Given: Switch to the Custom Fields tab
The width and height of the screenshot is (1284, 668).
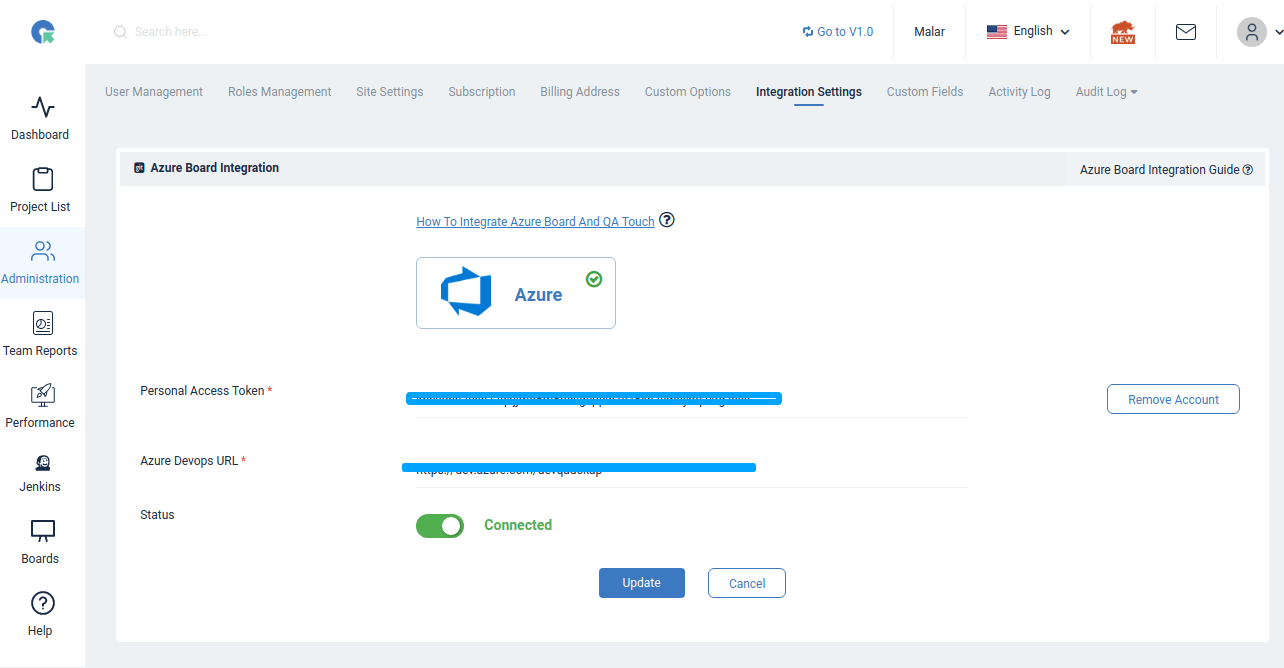Looking at the screenshot, I should pos(924,91).
